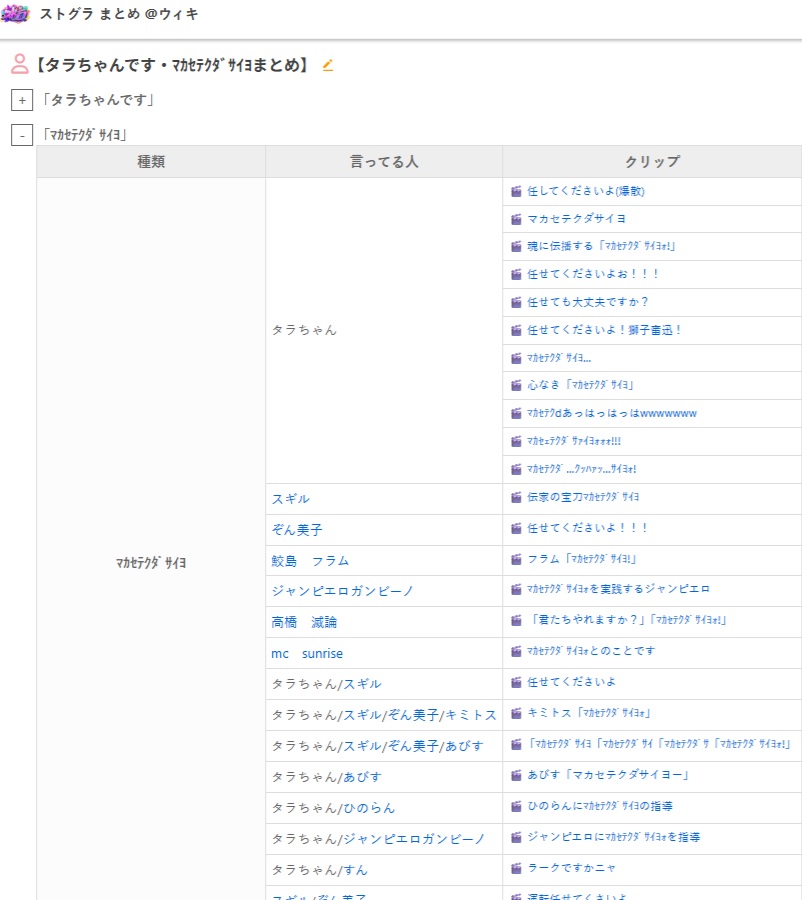The width and height of the screenshot is (802, 900).
Task: Click clip icon beside あっはっはっはwwwwwwww clip
Action: click(516, 413)
